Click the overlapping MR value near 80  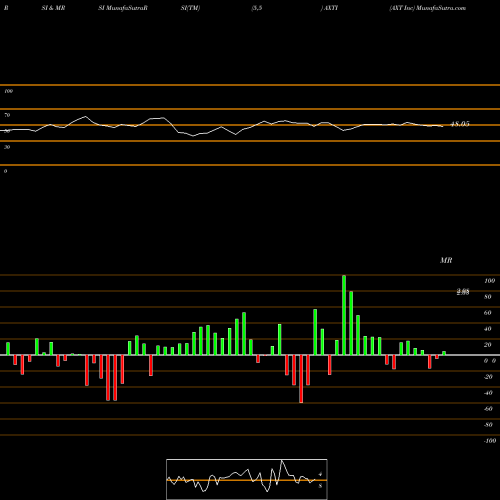463,292
